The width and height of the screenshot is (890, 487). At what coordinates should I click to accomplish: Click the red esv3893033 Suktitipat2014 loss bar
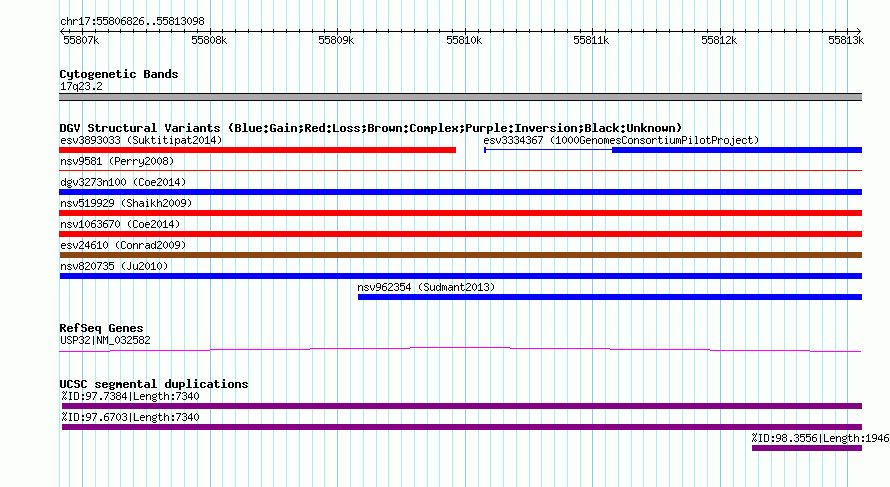click(x=258, y=150)
